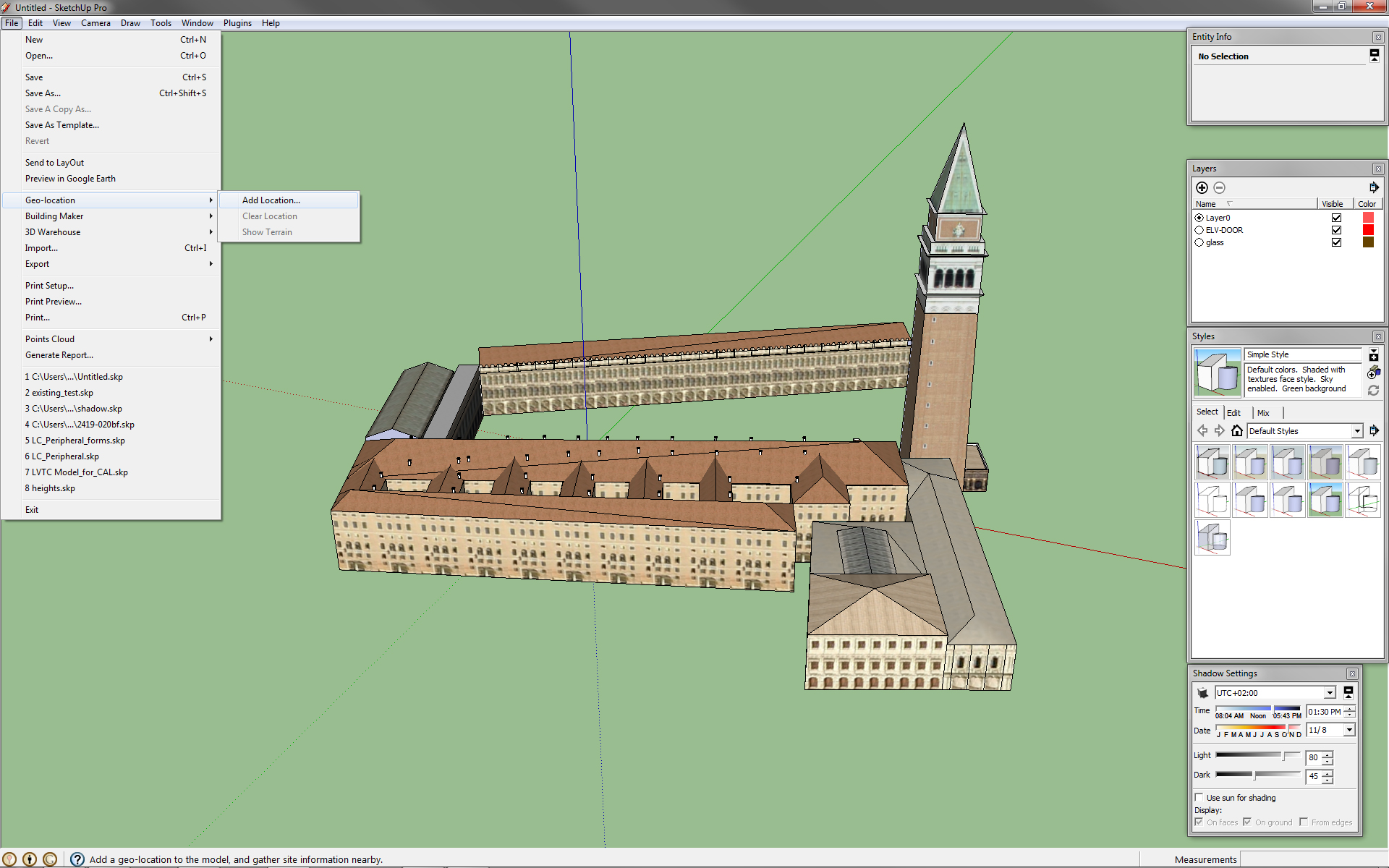Click the Update Style refresh icon
1389x868 pixels.
[x=1373, y=391]
